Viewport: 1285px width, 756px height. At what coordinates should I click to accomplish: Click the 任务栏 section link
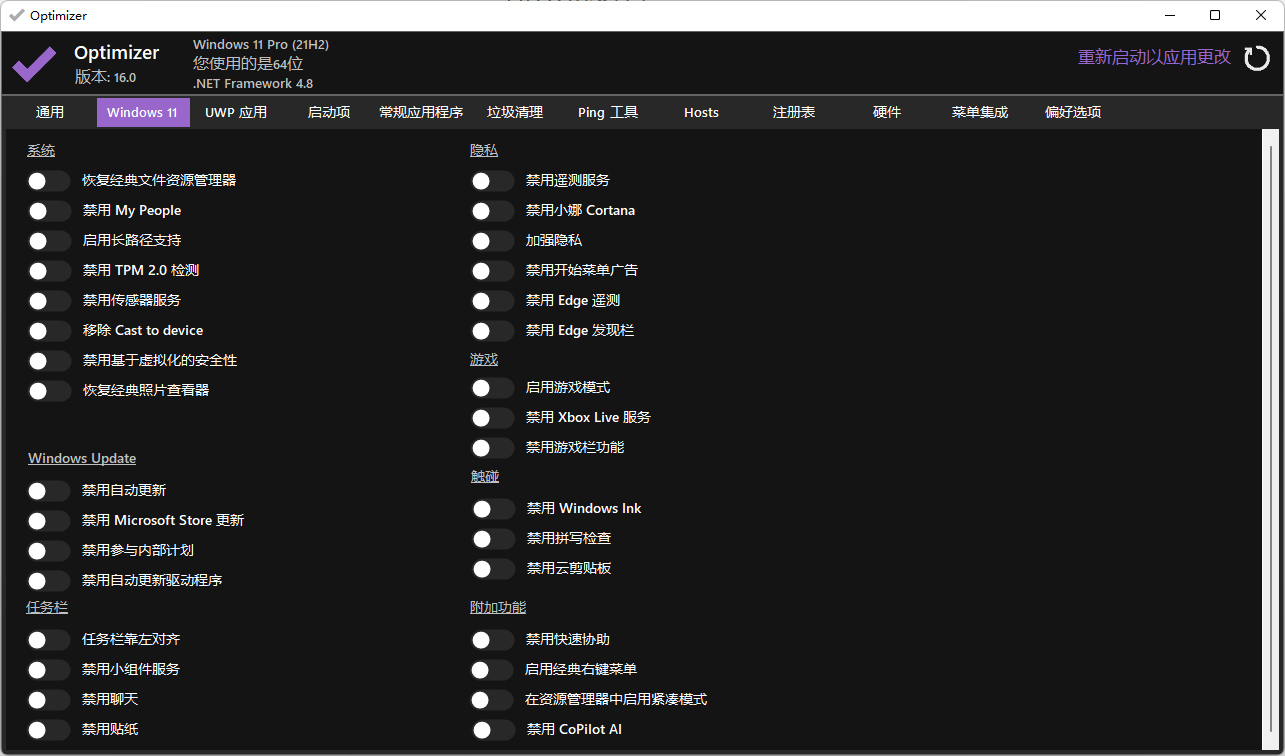click(x=47, y=607)
